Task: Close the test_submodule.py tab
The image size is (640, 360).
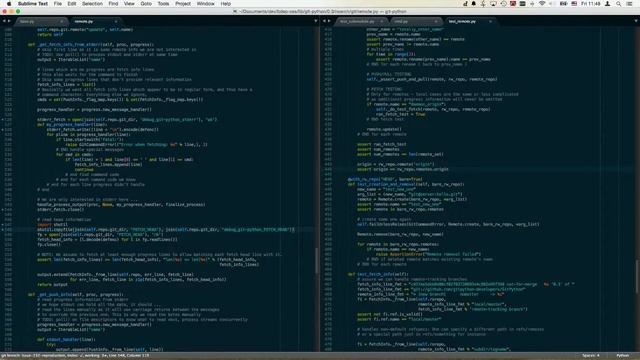Action: pyautogui.click(x=382, y=21)
